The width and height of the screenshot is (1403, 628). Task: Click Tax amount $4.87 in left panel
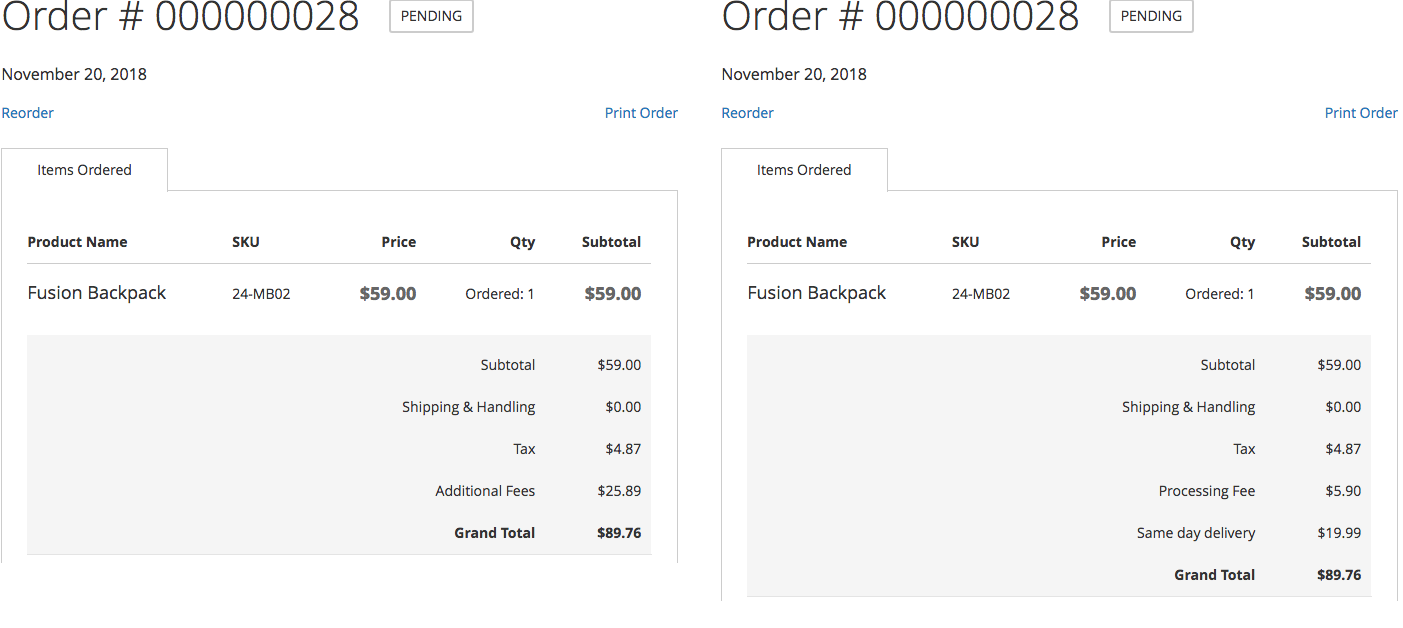coord(623,449)
